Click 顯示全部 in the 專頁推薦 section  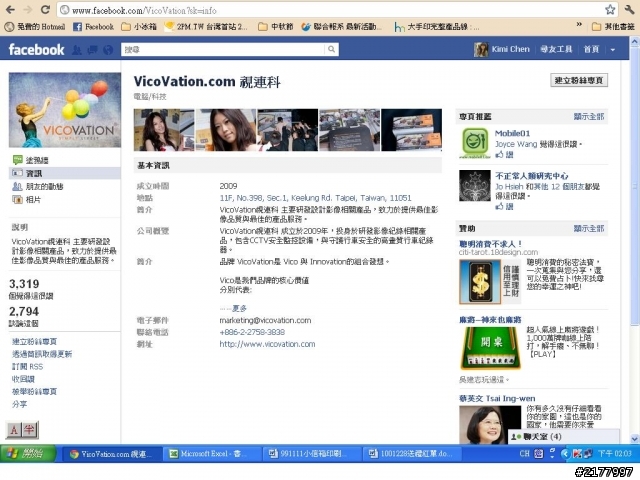[588, 117]
